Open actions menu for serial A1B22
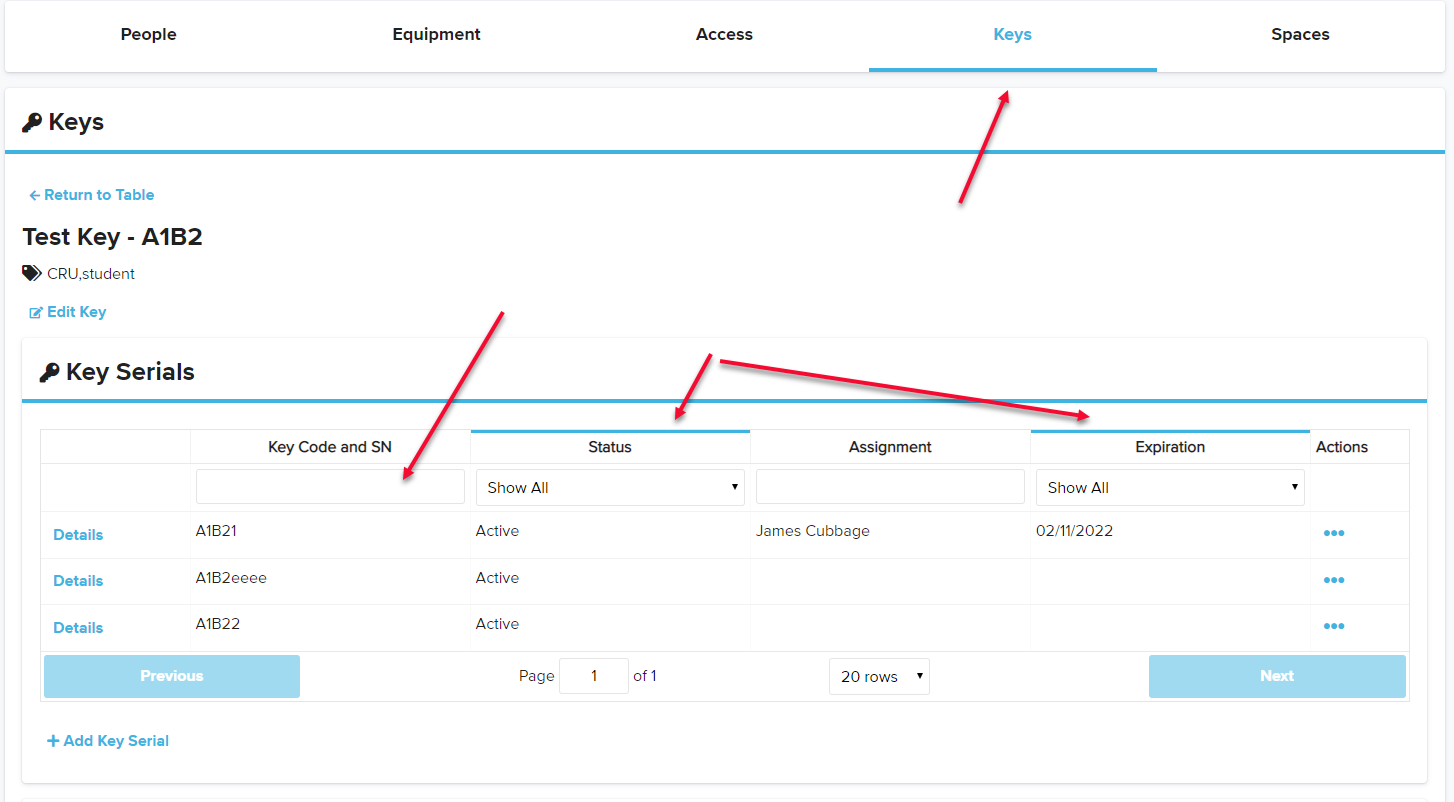The width and height of the screenshot is (1454, 802). point(1333,626)
